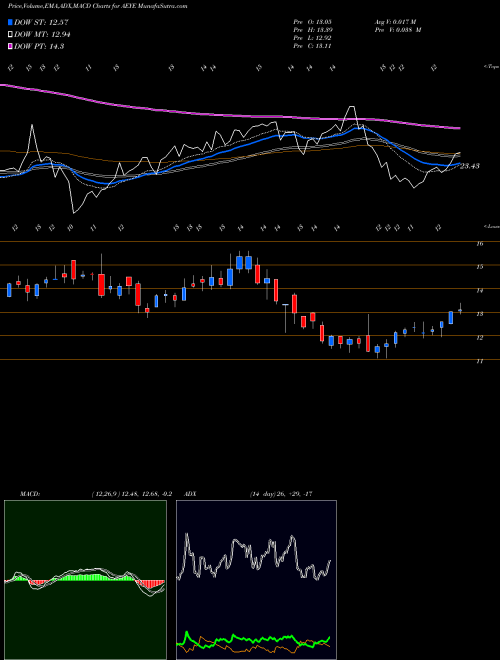Image resolution: width=500 pixels, height=660 pixels.
Task: Click the orange -DI line in ADX panel
Action: point(253,647)
